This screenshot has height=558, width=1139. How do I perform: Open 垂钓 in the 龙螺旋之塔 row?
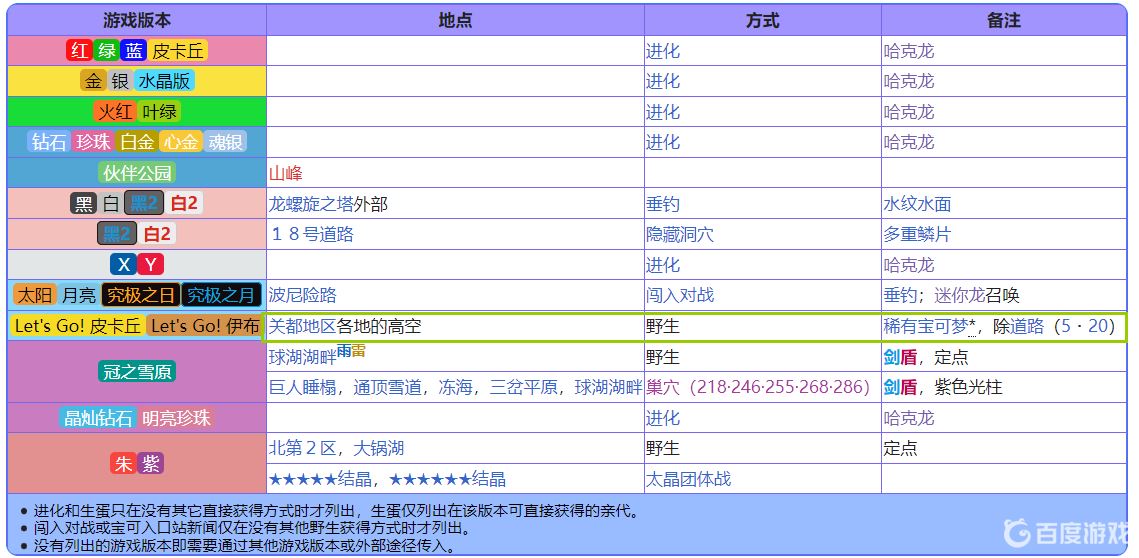tap(662, 204)
